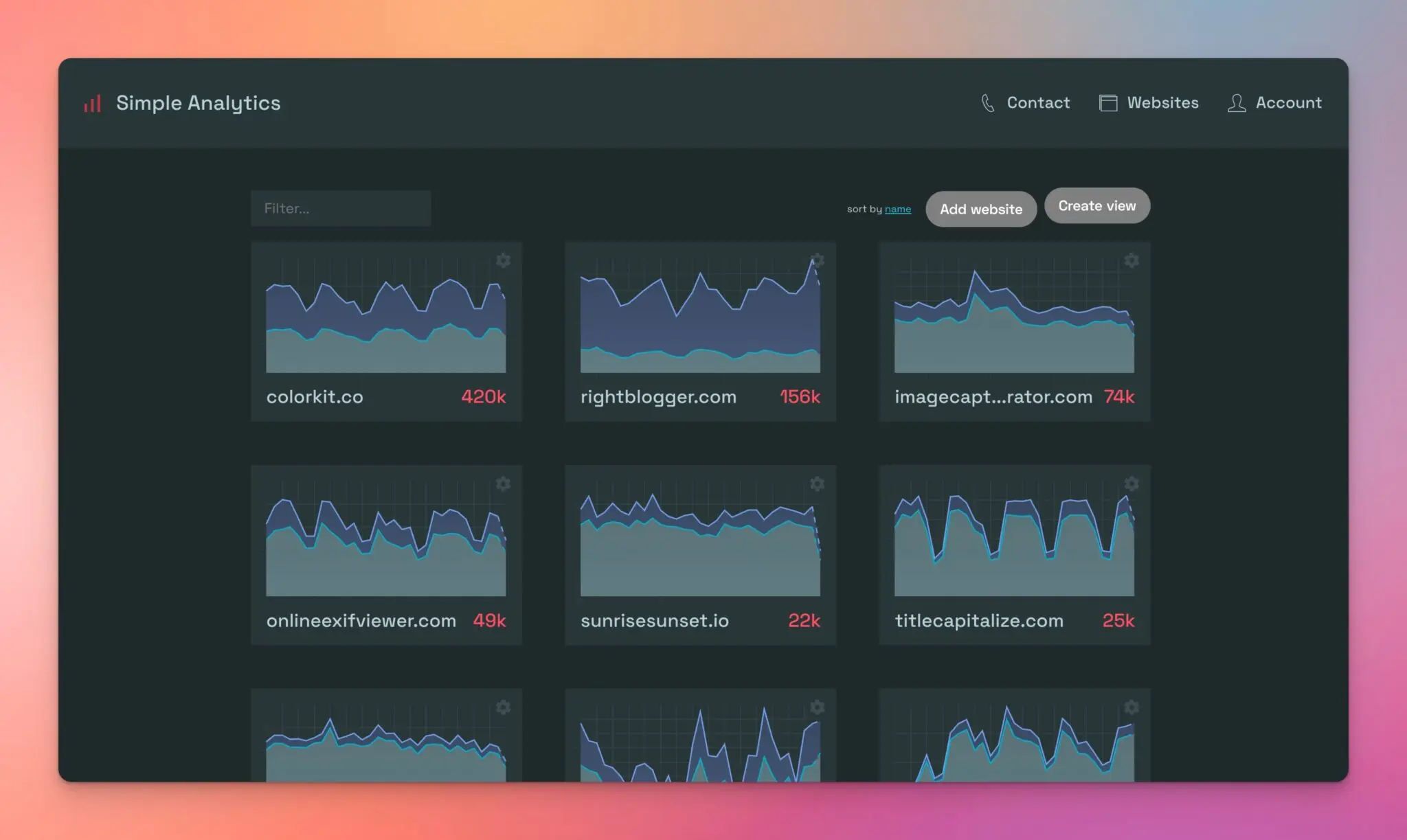This screenshot has height=840, width=1407.
Task: Change sorting by clicking the name link
Action: 898,209
